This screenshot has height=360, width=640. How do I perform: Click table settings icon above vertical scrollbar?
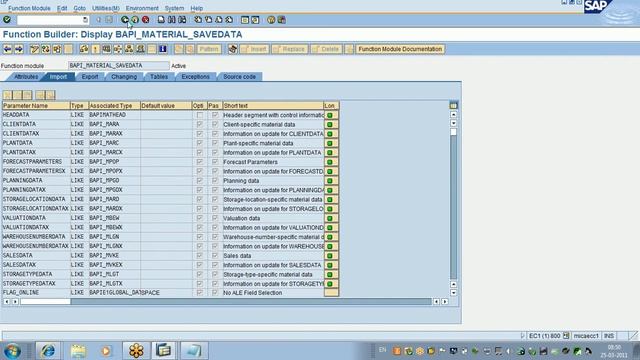(x=453, y=105)
